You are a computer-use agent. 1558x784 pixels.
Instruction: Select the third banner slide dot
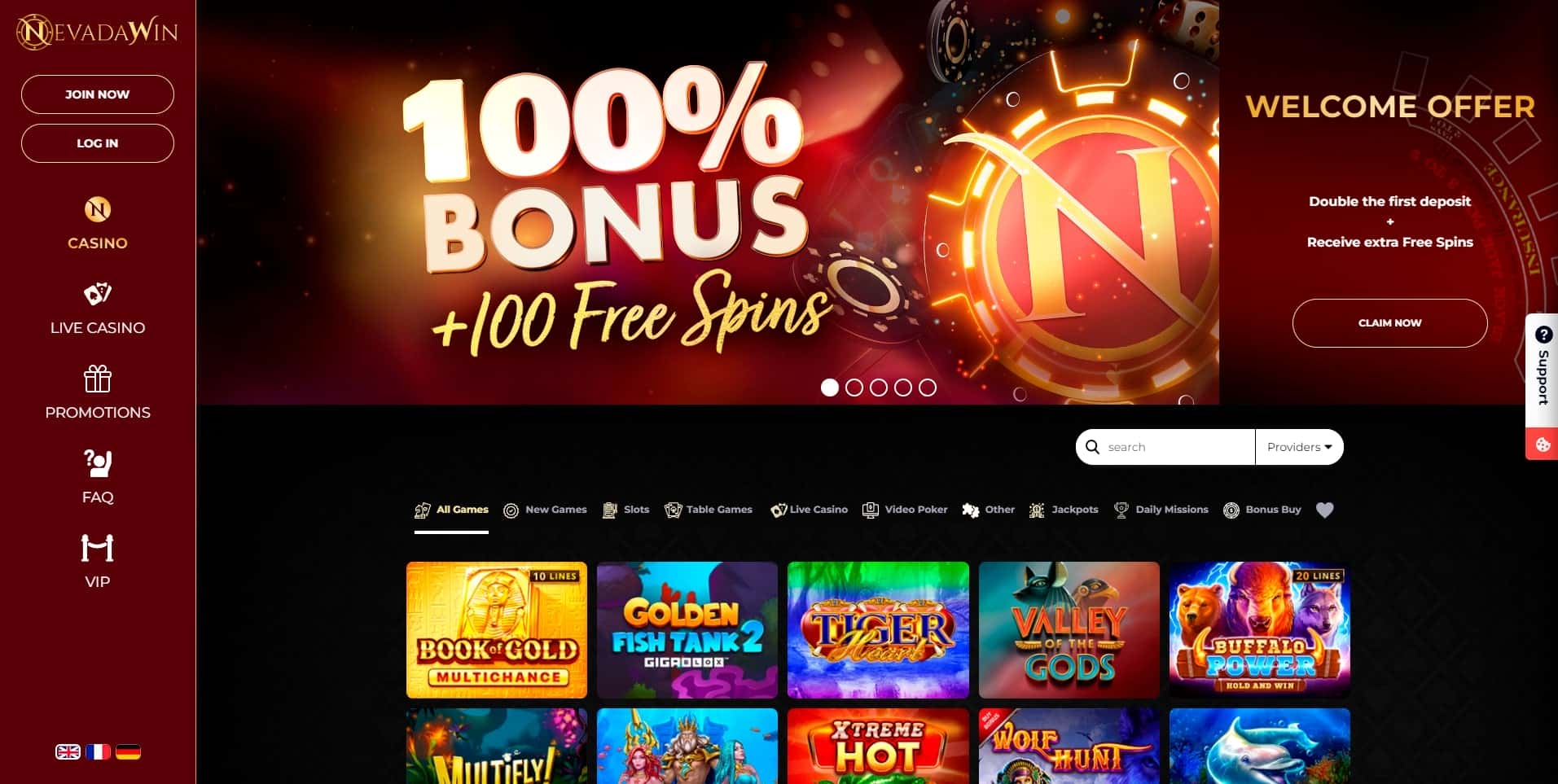tap(879, 388)
